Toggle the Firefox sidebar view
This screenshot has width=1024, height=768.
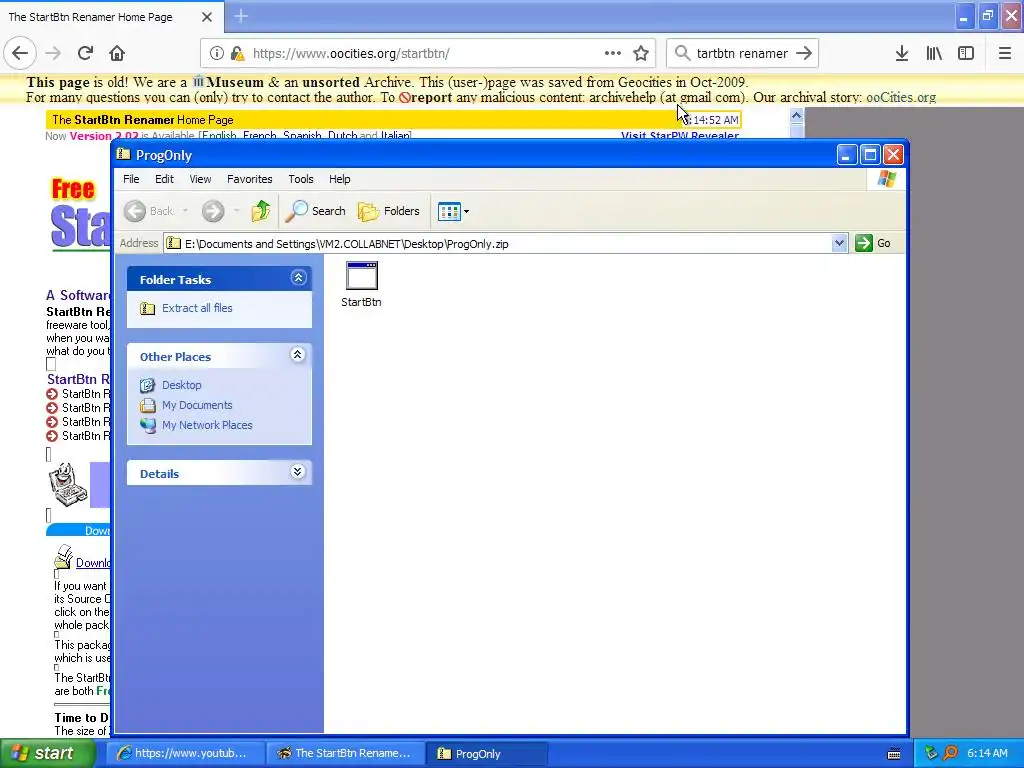(966, 53)
